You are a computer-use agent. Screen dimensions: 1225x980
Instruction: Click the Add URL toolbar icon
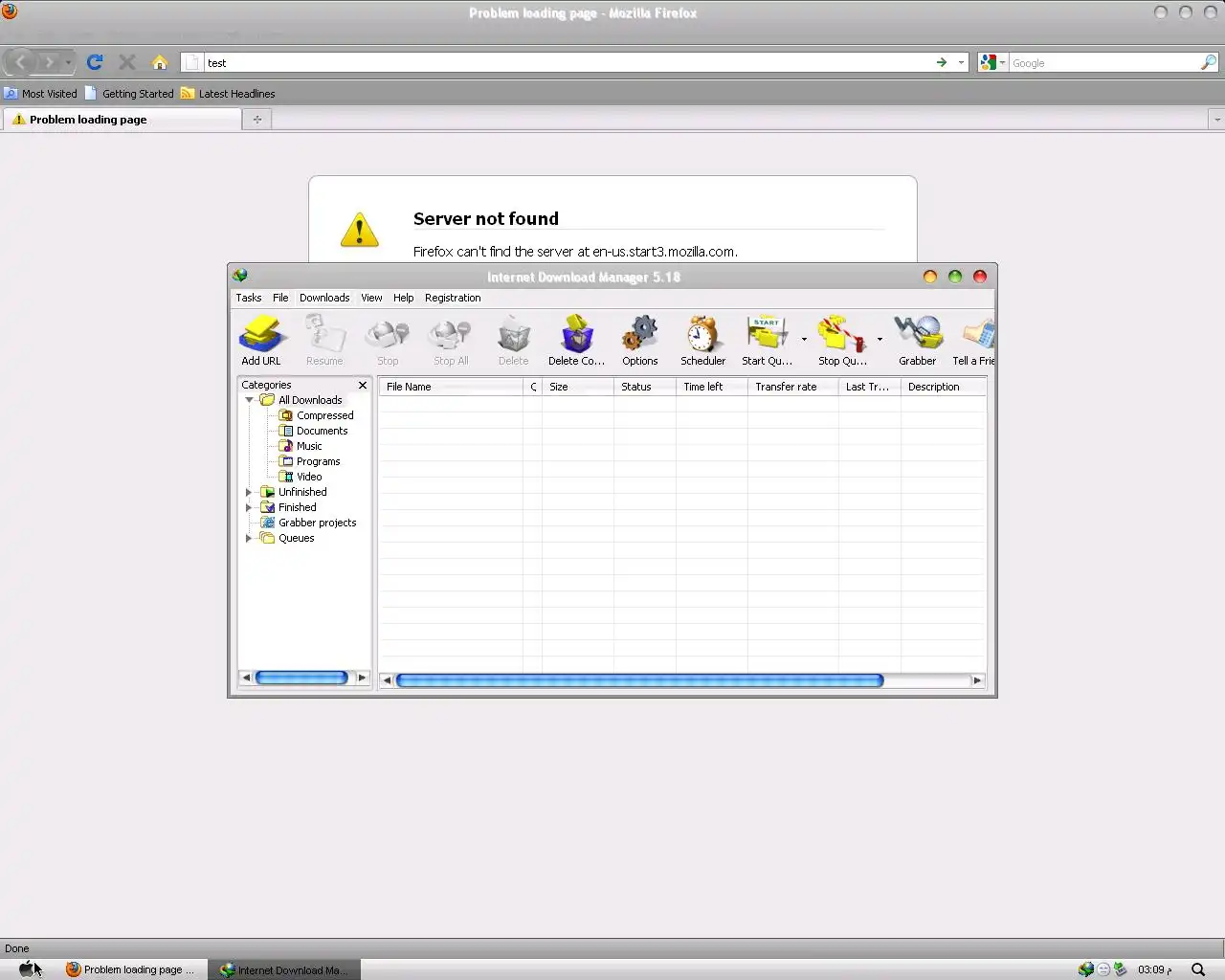(x=261, y=340)
